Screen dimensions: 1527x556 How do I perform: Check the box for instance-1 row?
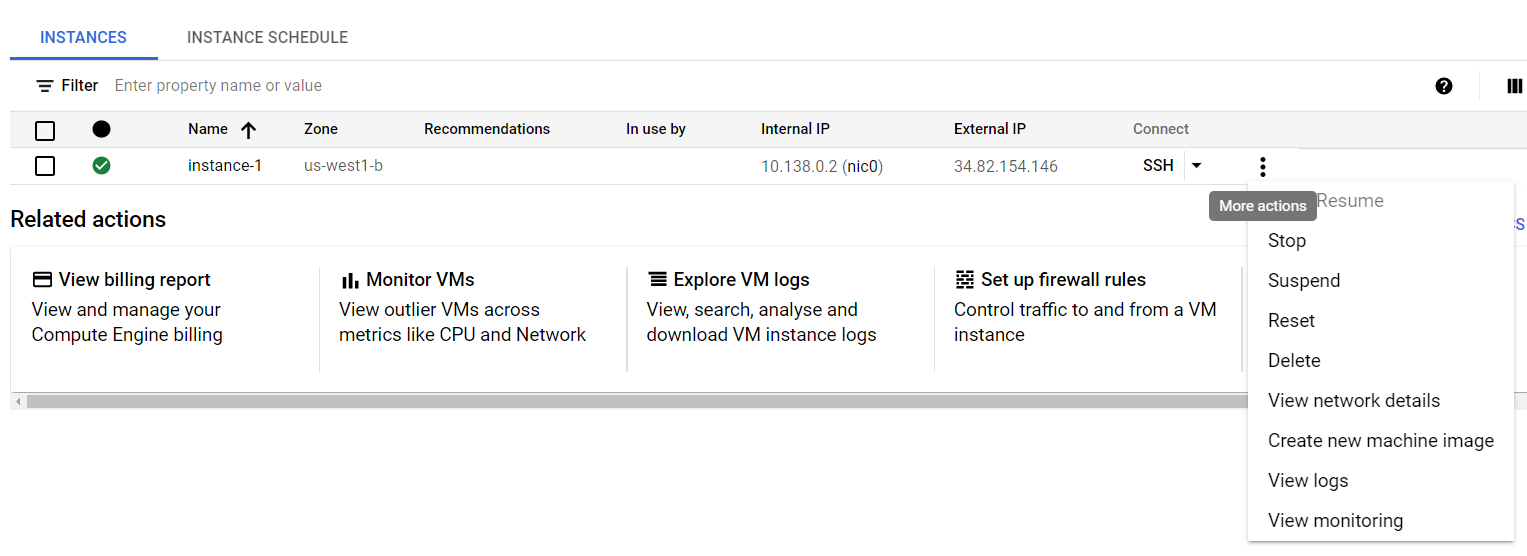click(45, 166)
